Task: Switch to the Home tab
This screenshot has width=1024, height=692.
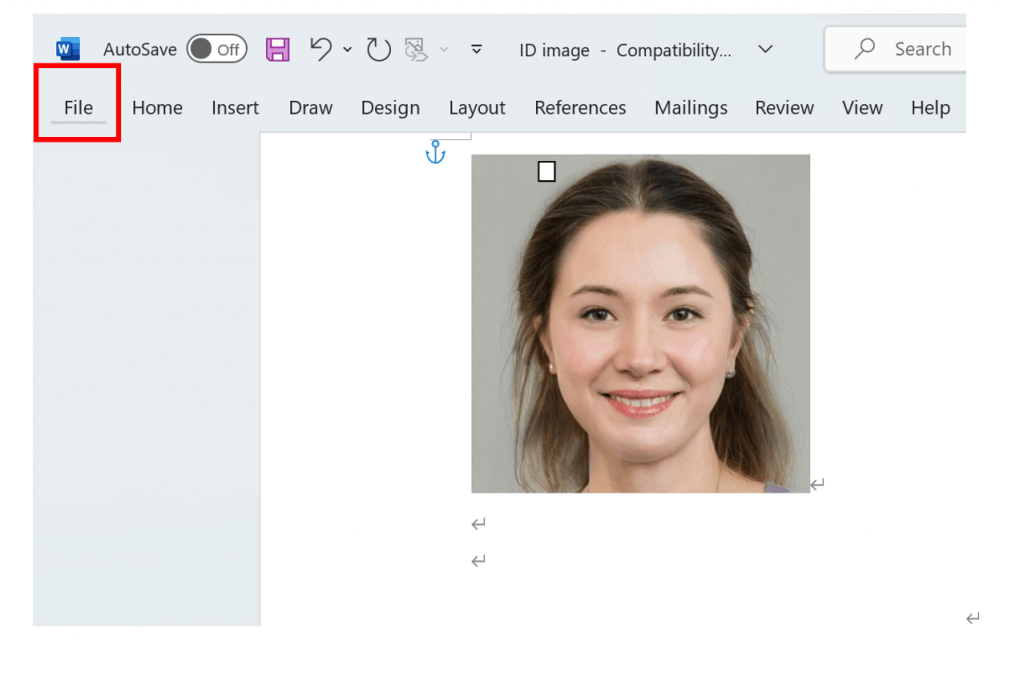Action: 157,108
